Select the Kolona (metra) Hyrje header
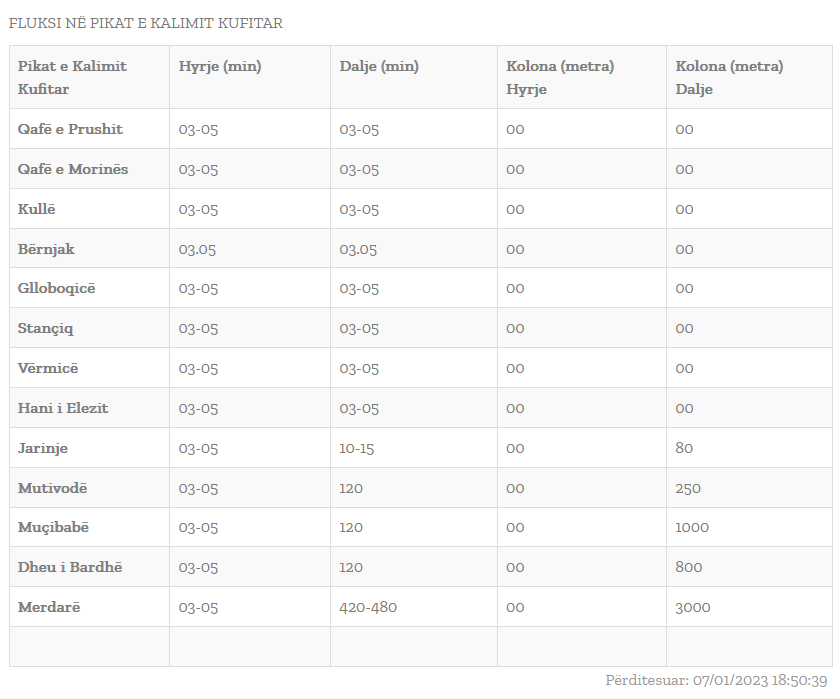This screenshot has height=699, width=840. pos(560,77)
